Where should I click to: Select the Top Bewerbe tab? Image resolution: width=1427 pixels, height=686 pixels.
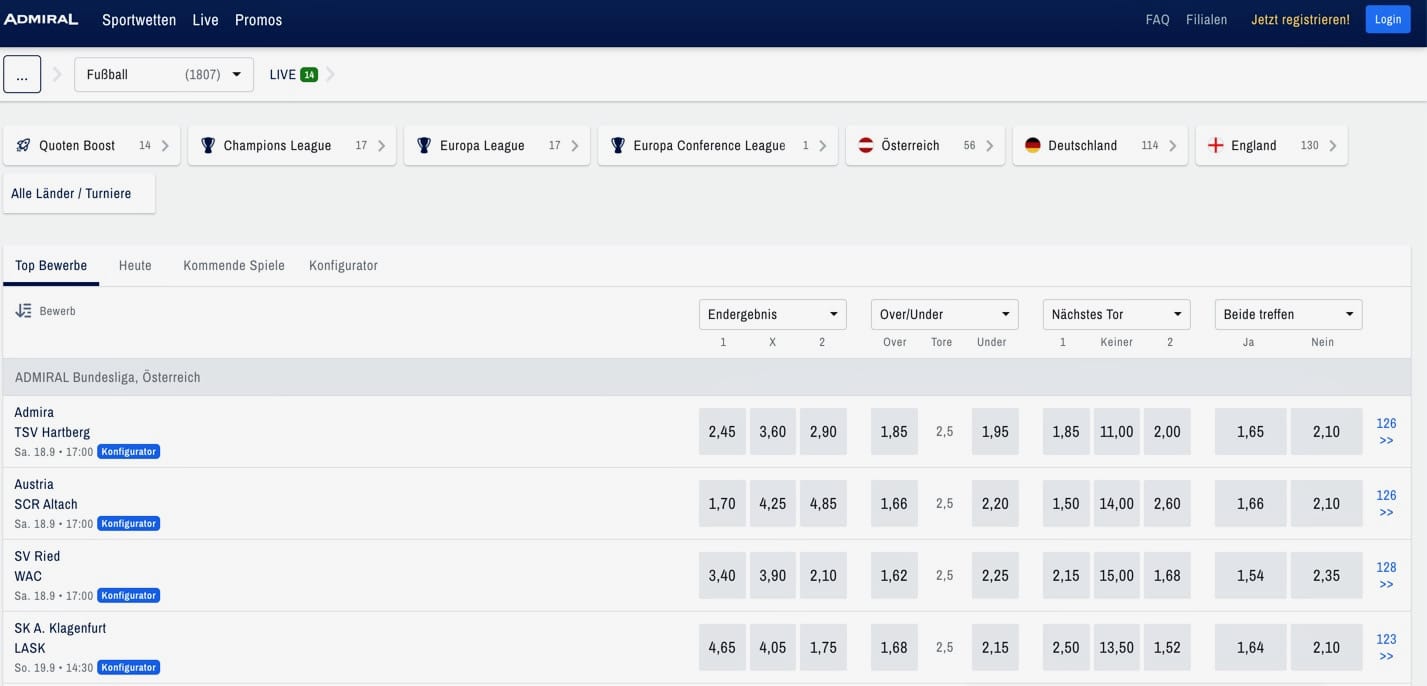(x=51, y=265)
